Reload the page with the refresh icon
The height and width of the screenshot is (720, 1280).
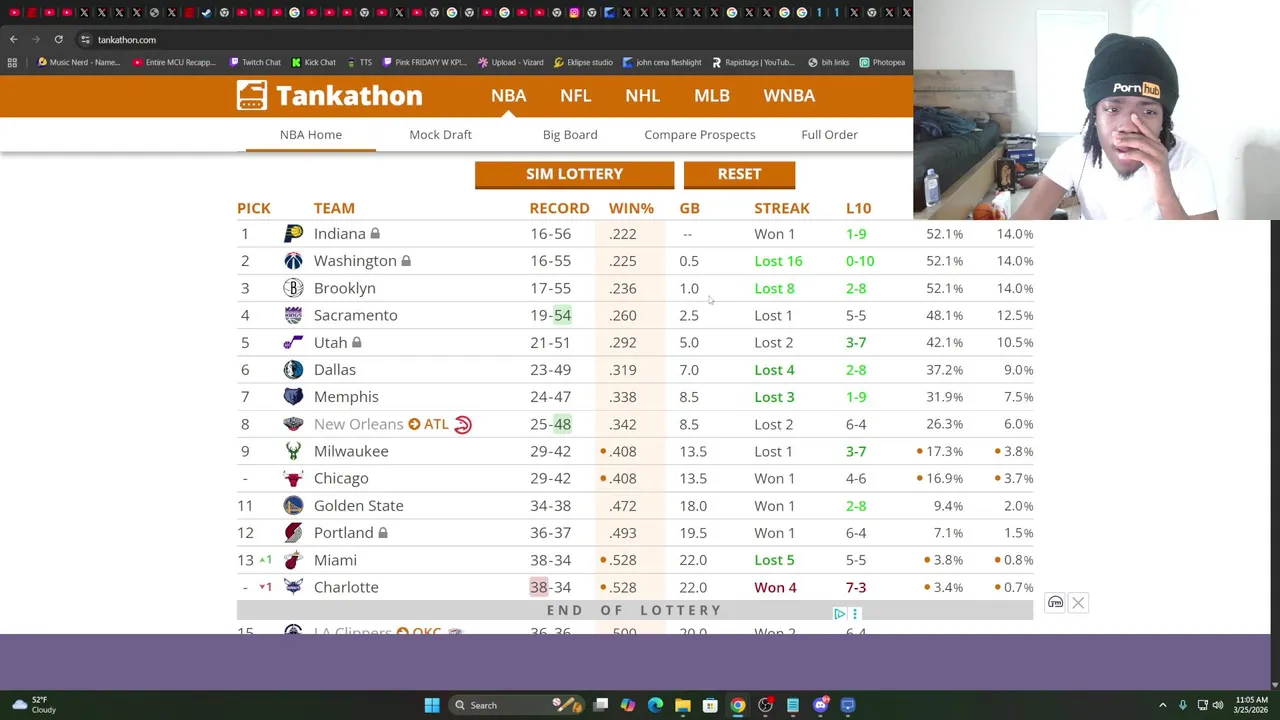[58, 39]
